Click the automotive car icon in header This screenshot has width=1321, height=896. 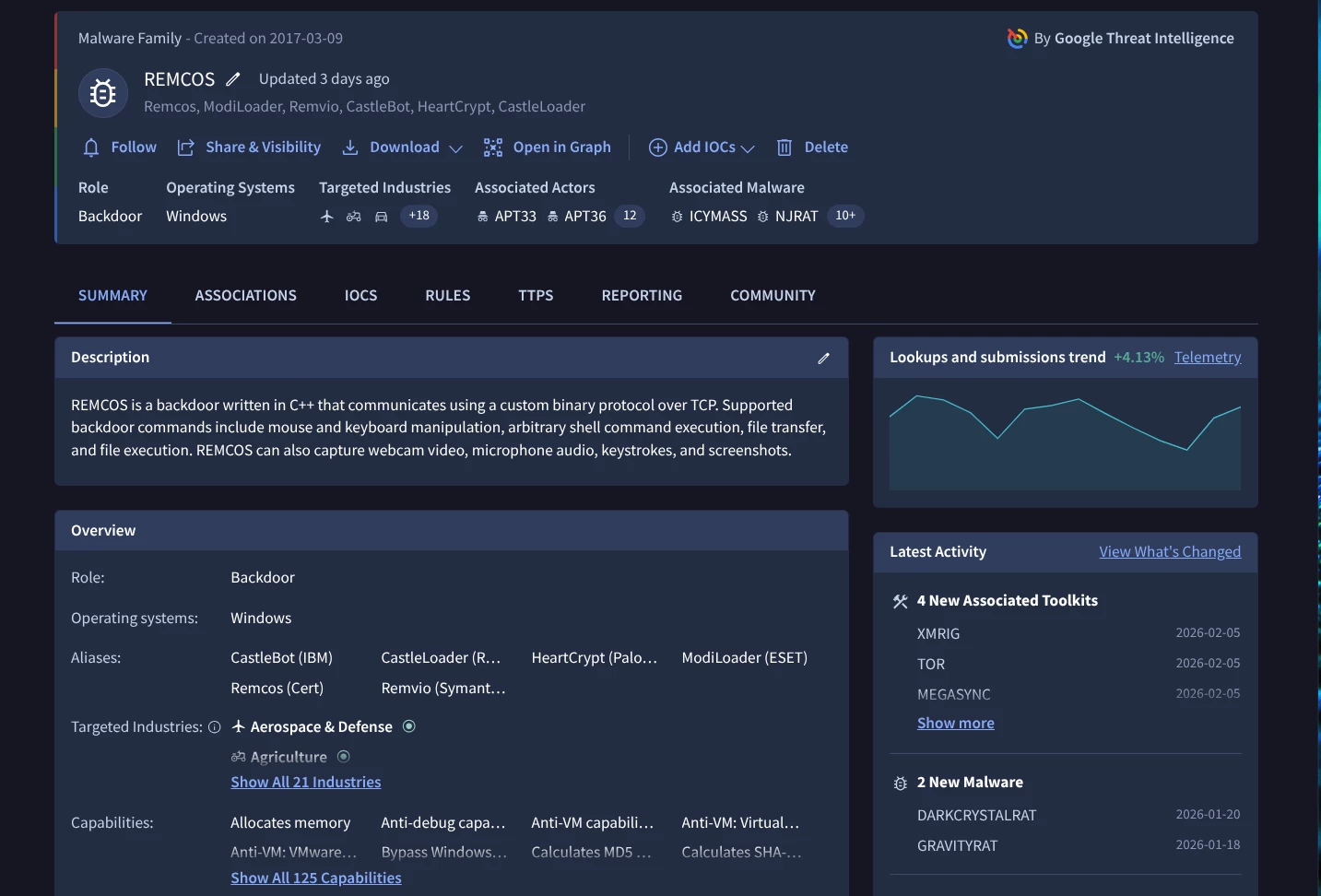point(382,217)
